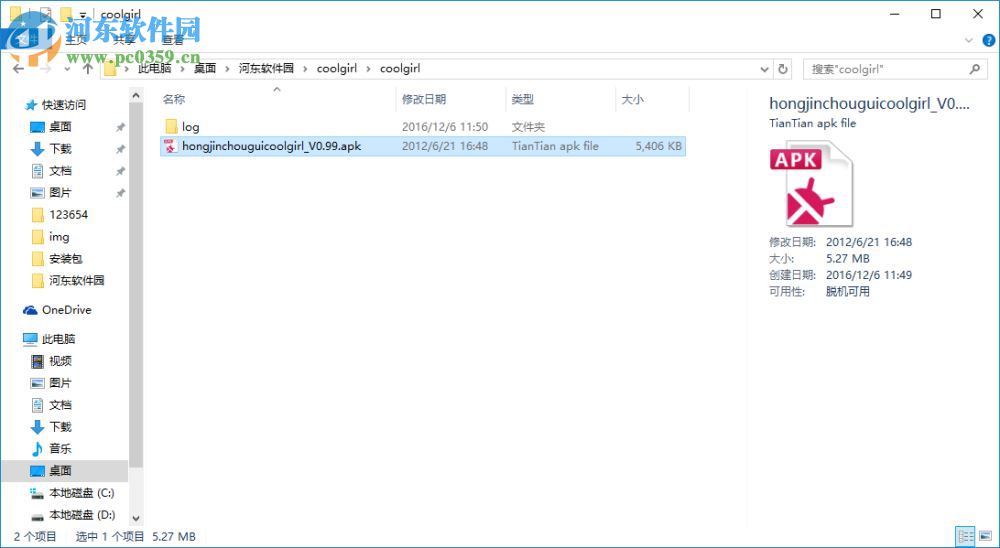Open 下载 arrow icon under 此电脑
The height and width of the screenshot is (548, 1000).
coord(38,427)
